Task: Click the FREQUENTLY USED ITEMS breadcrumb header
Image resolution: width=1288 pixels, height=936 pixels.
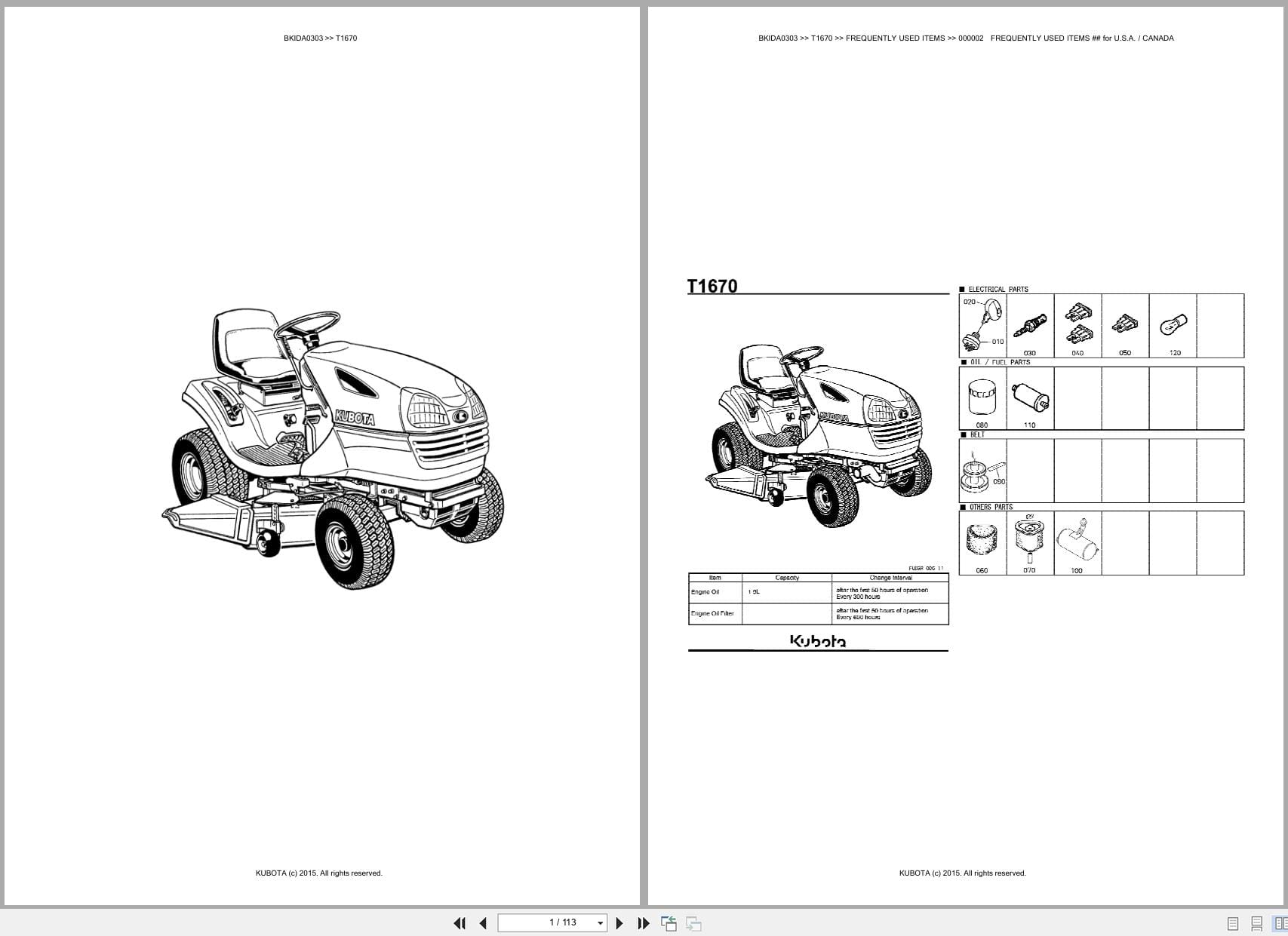Action: click(x=966, y=38)
